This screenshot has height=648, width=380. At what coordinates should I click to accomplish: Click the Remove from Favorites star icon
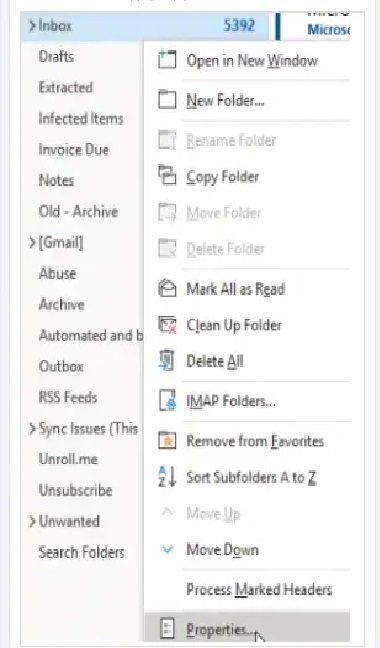tap(167, 441)
